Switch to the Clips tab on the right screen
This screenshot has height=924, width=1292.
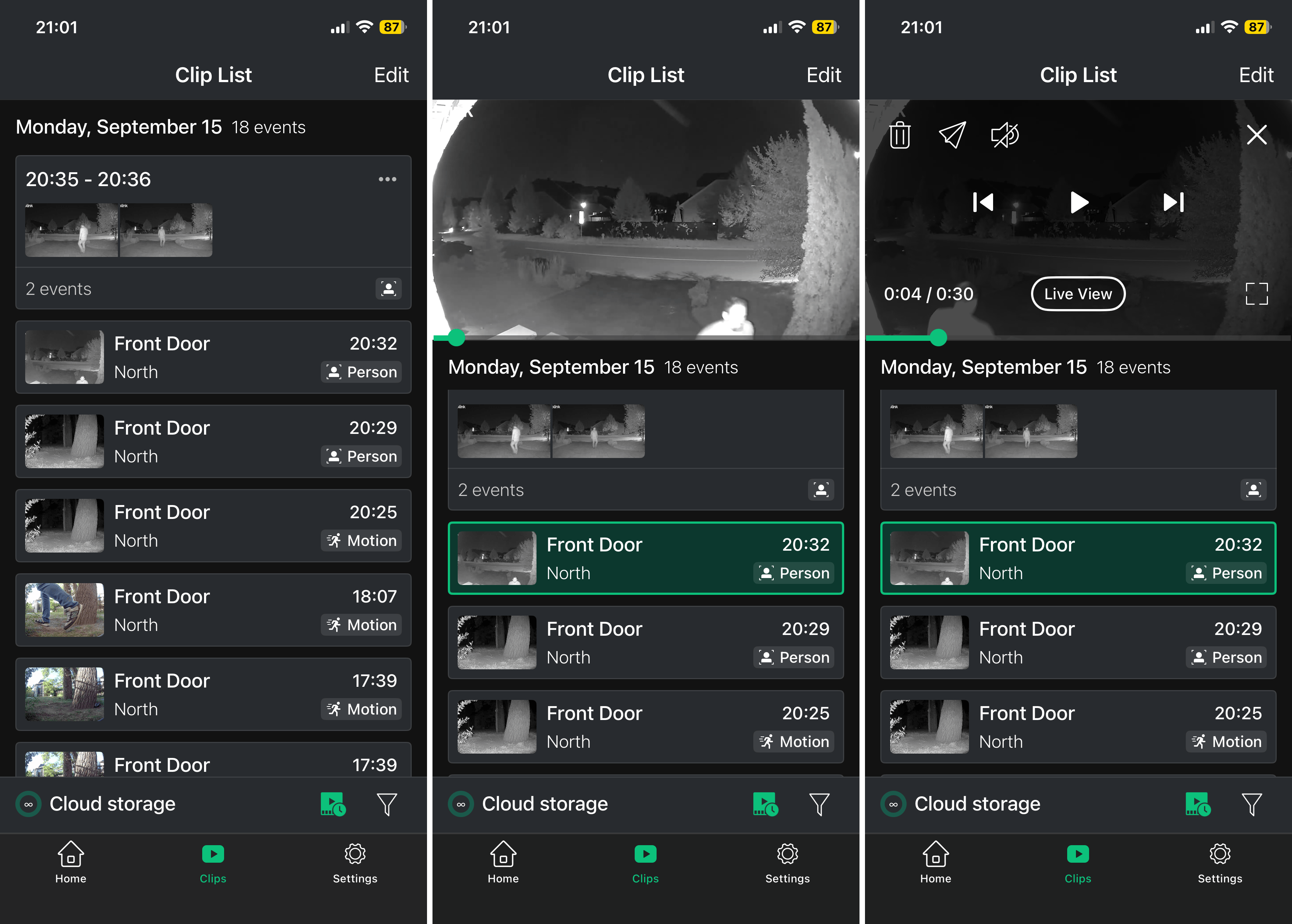pos(1077,863)
